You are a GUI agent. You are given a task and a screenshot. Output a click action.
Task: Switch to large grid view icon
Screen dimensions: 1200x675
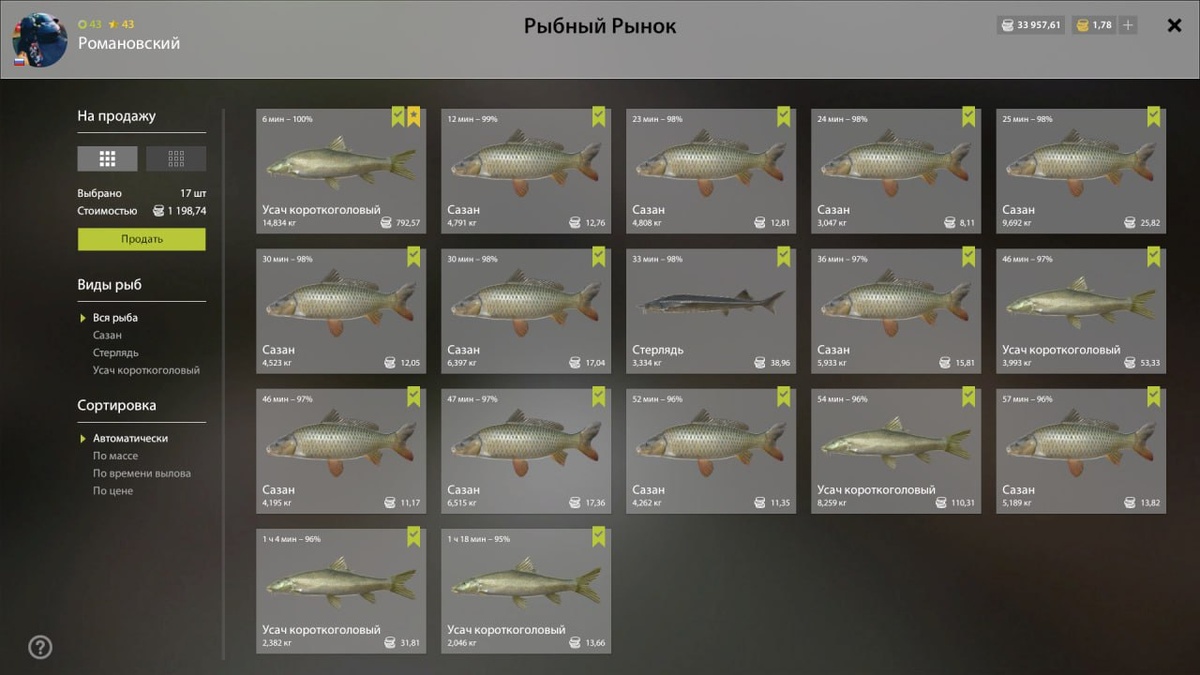[x=107, y=159]
